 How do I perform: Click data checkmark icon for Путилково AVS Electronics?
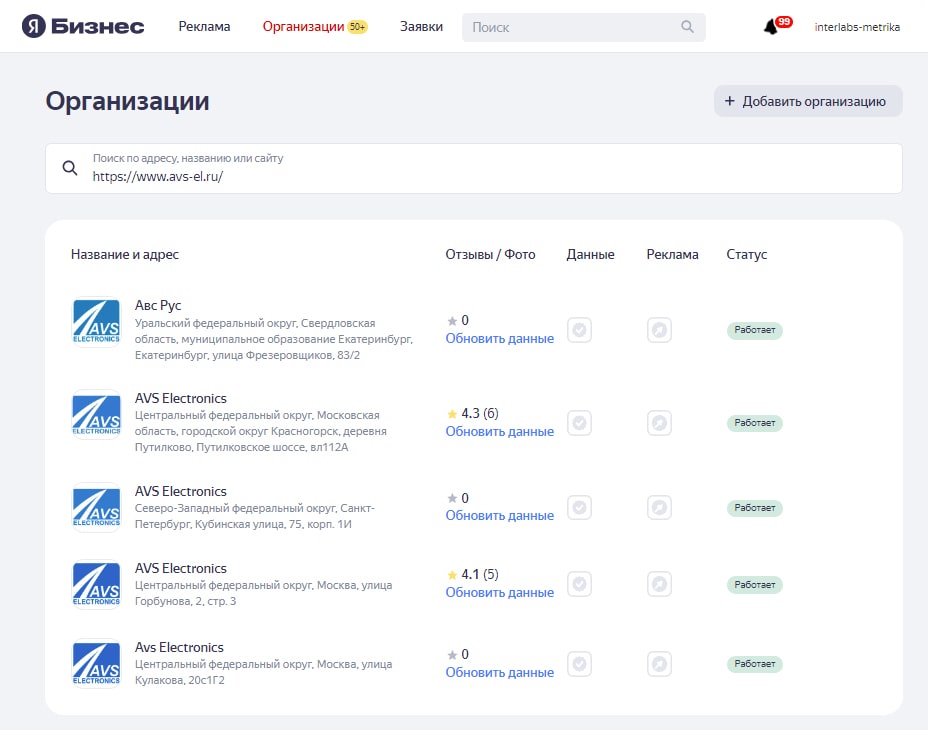pos(579,423)
